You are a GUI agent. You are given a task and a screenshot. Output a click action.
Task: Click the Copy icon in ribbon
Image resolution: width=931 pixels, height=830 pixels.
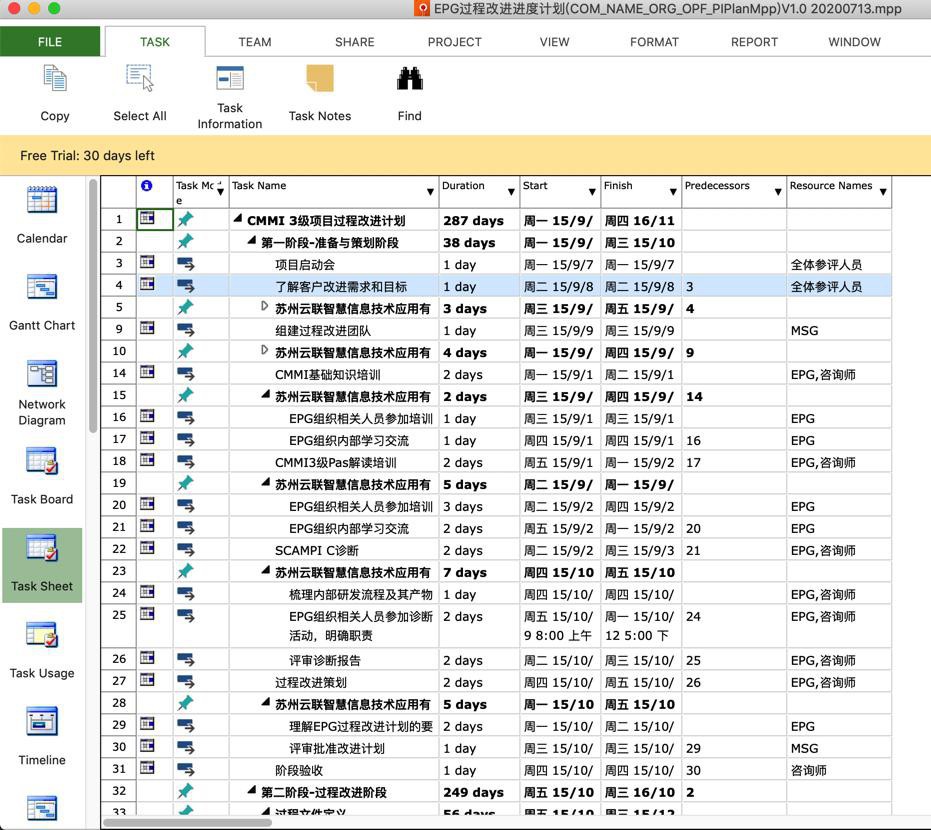tap(55, 79)
